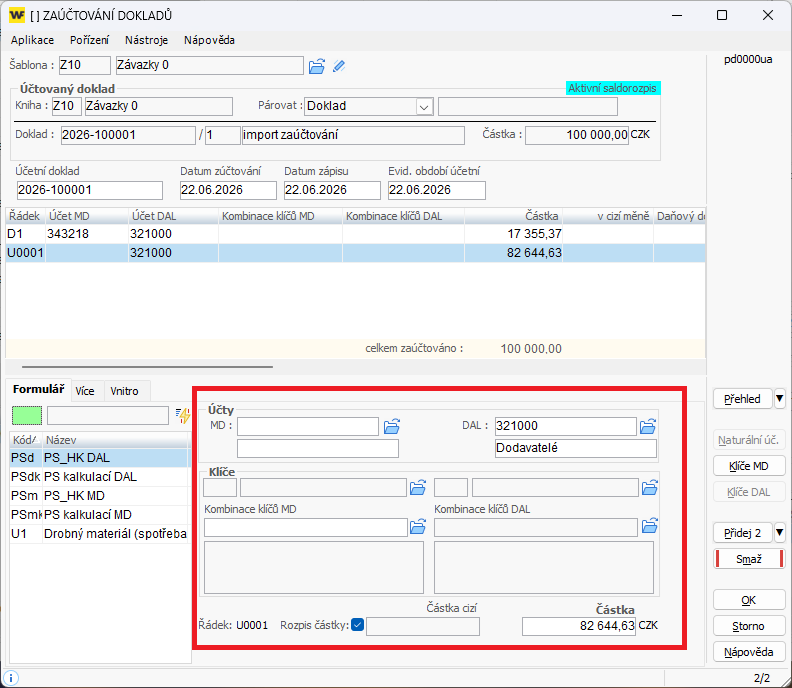Click the pencil edit icon beside Šablona
The width and height of the screenshot is (792, 688).
pyautogui.click(x=339, y=66)
